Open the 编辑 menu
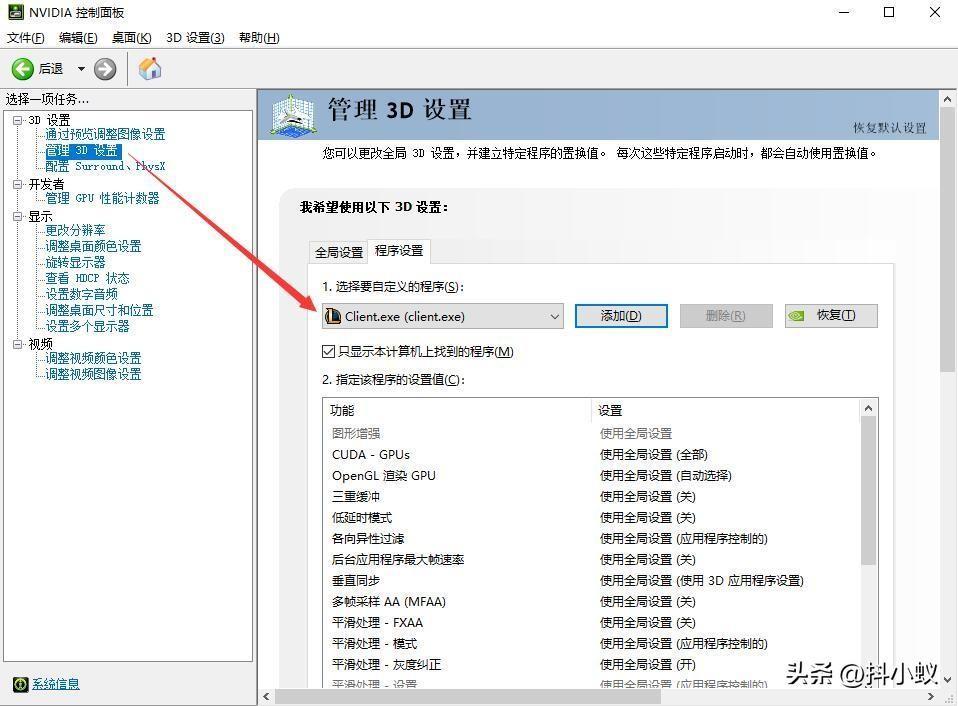958x706 pixels. (x=78, y=38)
